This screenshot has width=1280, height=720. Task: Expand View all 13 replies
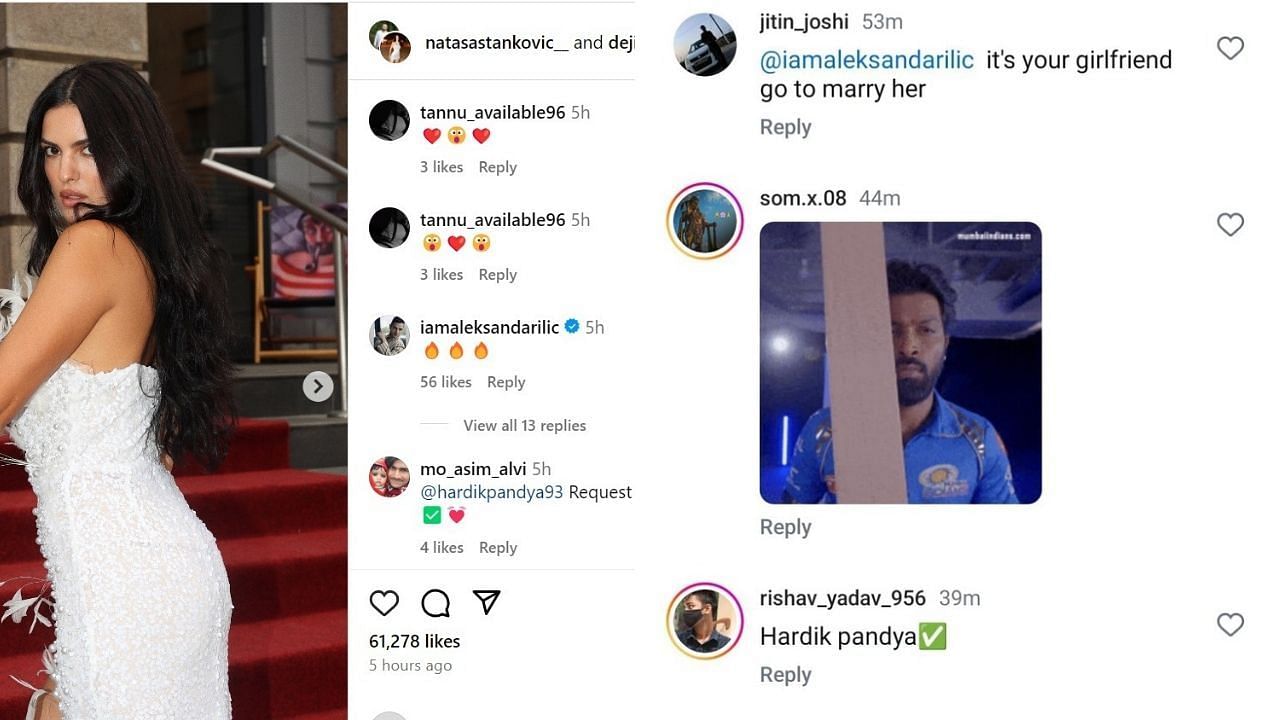(524, 425)
